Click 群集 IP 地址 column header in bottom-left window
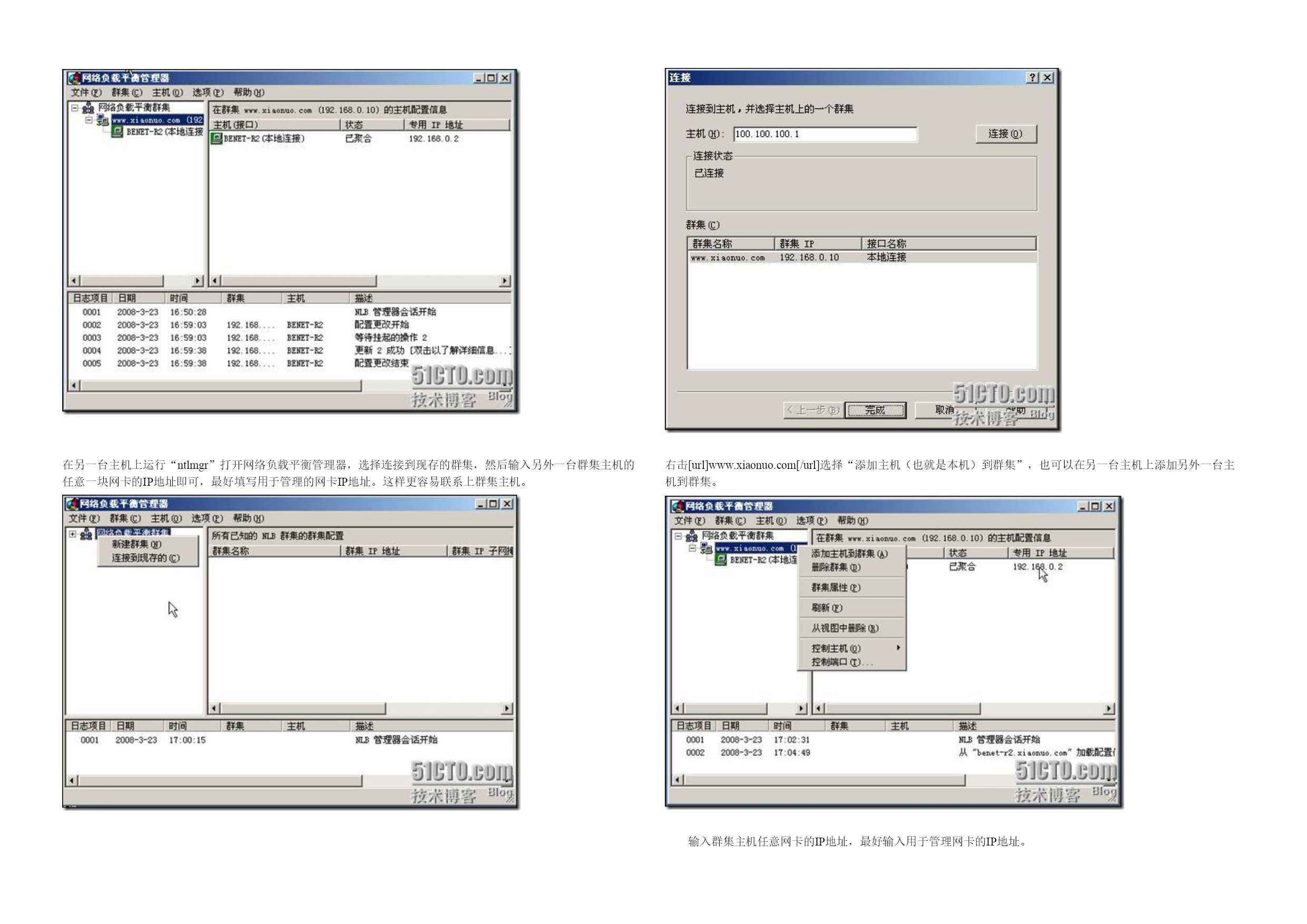 coord(394,551)
